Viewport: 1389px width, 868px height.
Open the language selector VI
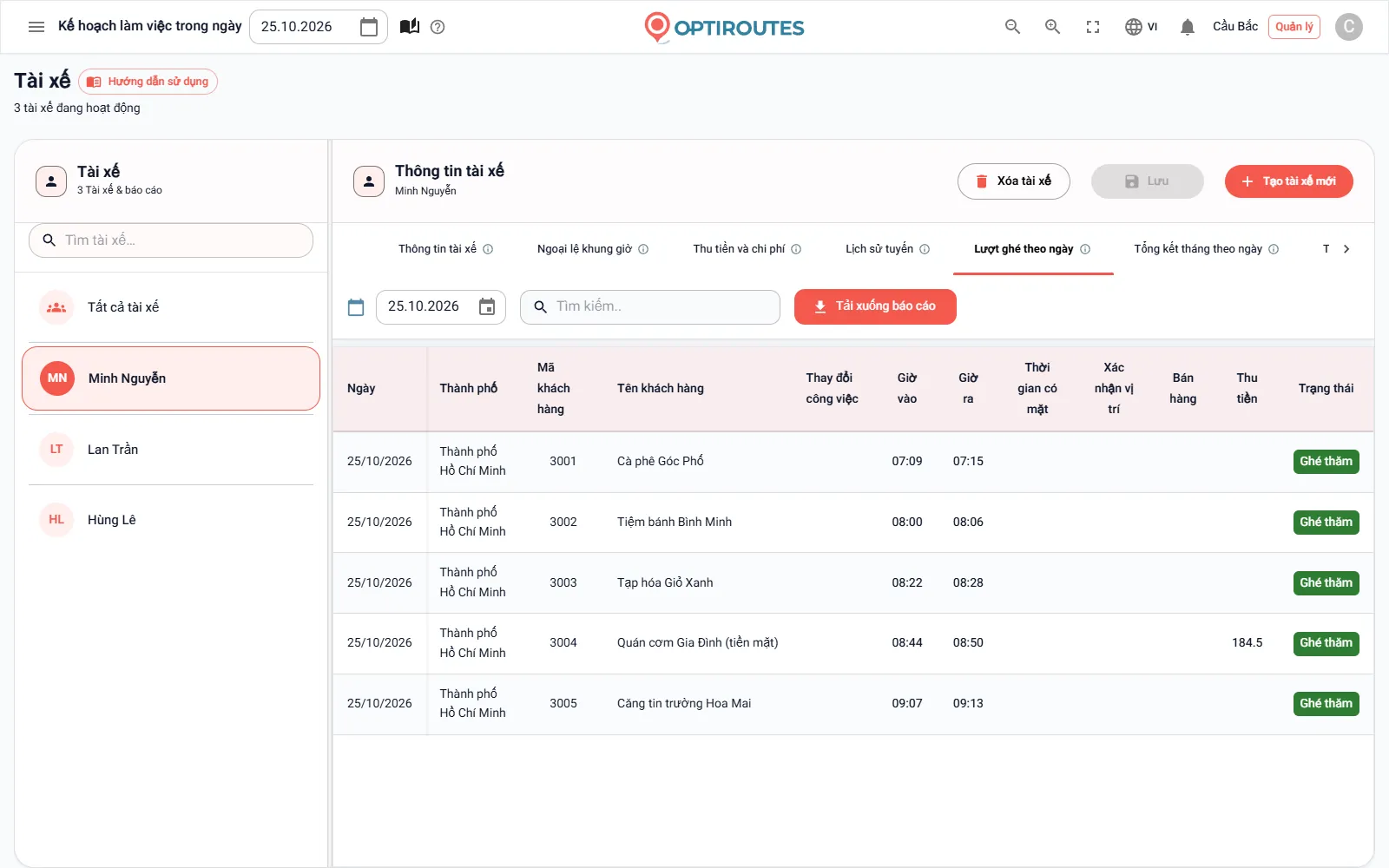tap(1141, 27)
